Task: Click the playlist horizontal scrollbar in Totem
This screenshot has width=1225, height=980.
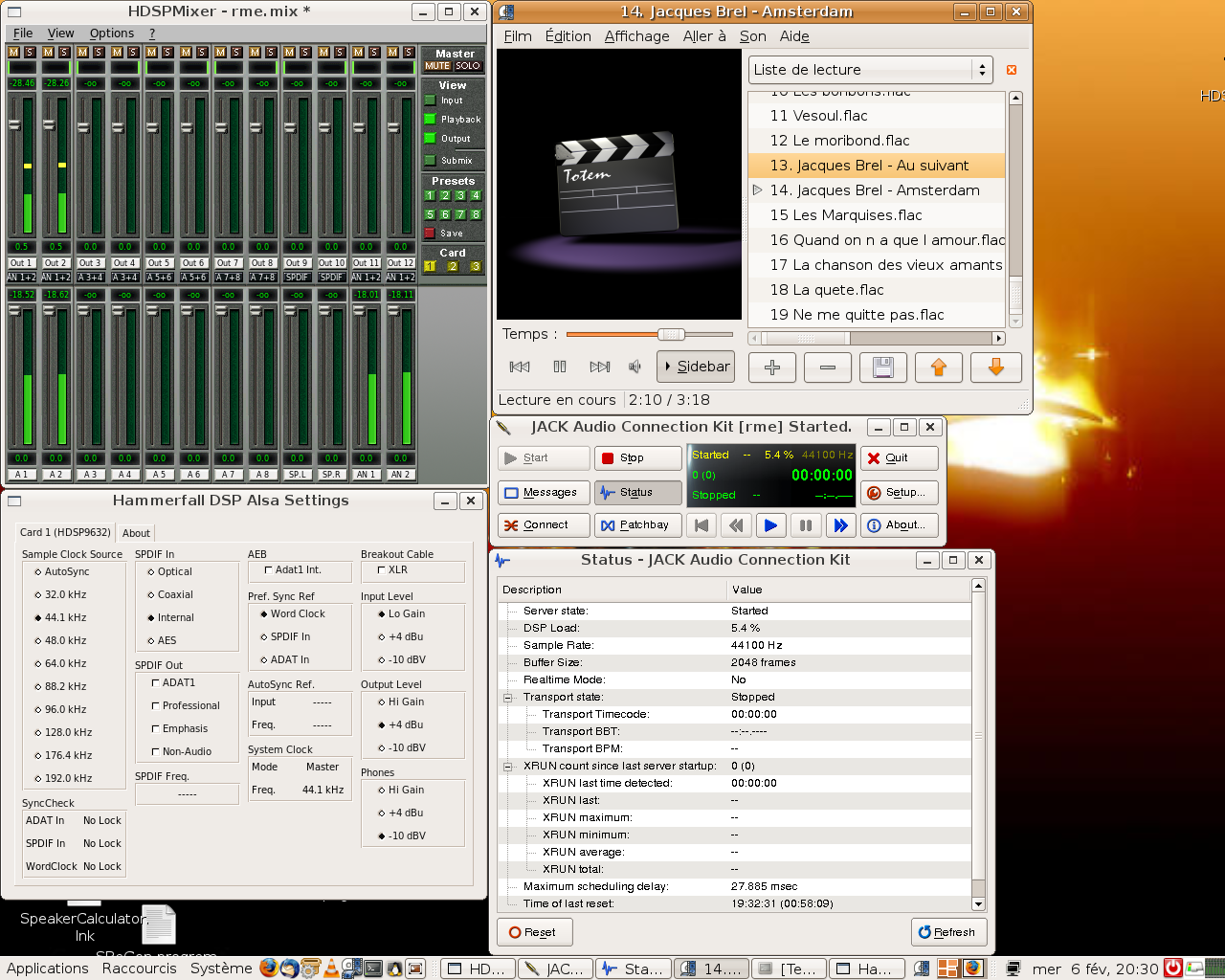Action: pyautogui.click(x=877, y=338)
